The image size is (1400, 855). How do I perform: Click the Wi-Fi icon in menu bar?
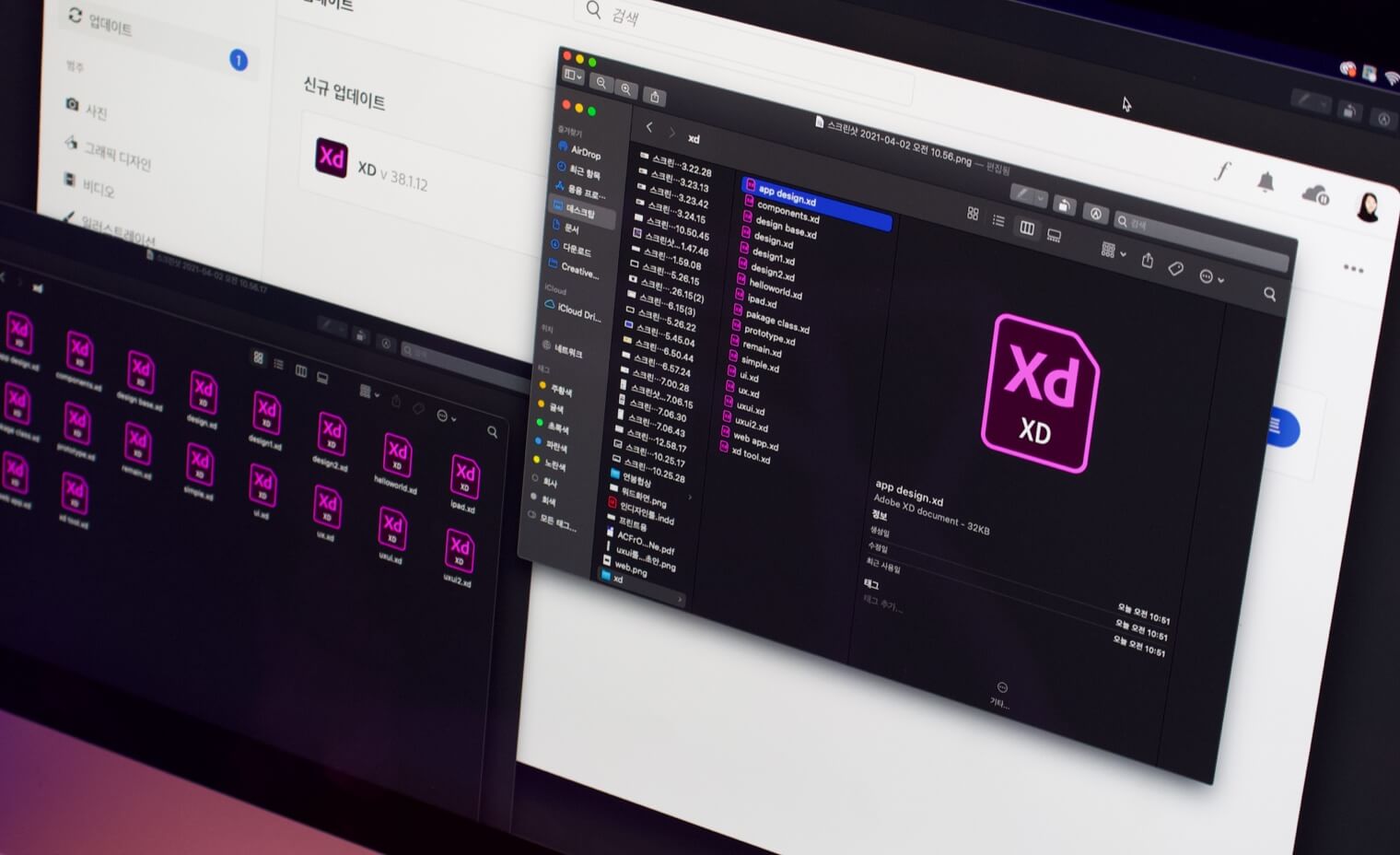coord(1391,79)
